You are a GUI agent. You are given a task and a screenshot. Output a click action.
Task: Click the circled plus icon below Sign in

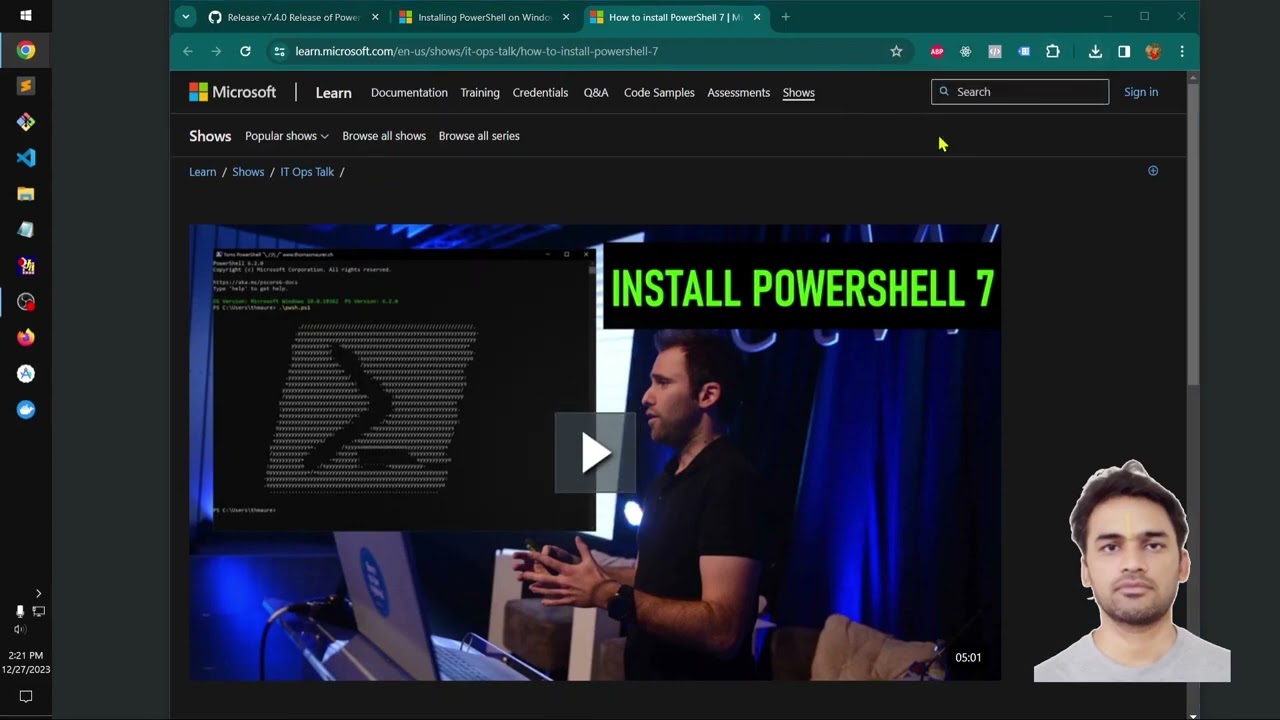[x=1153, y=171]
